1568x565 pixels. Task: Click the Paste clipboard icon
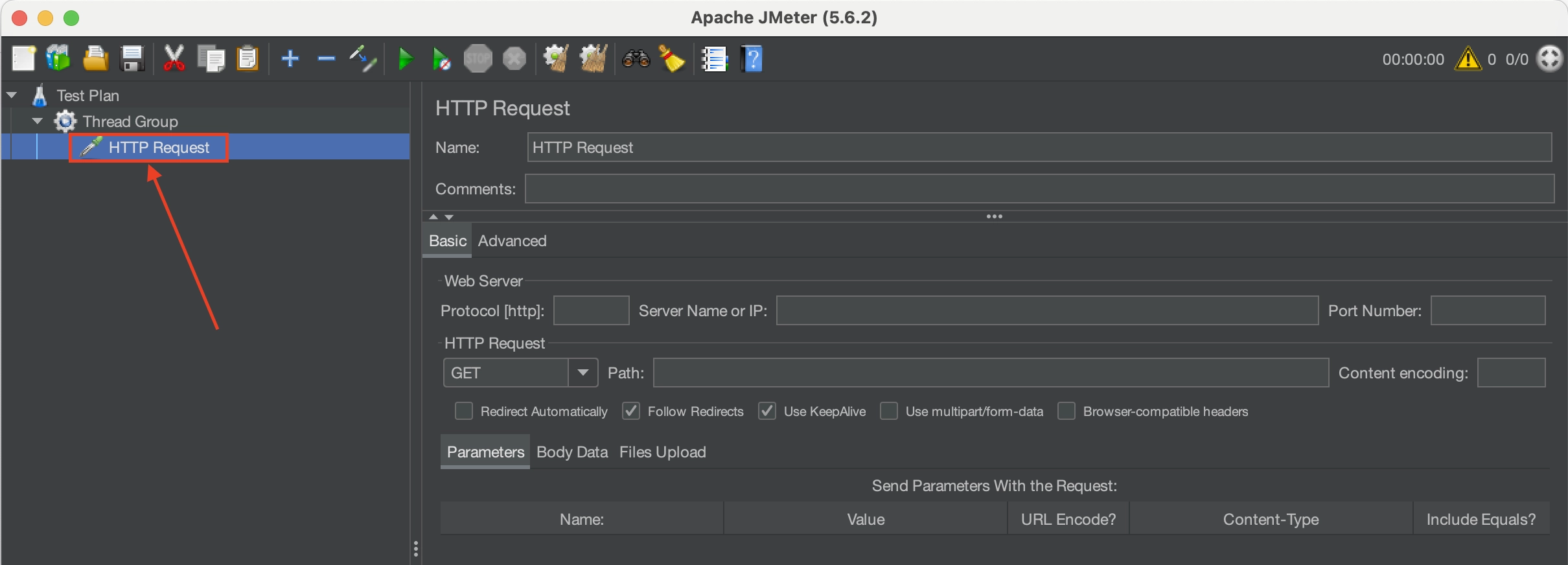248,59
